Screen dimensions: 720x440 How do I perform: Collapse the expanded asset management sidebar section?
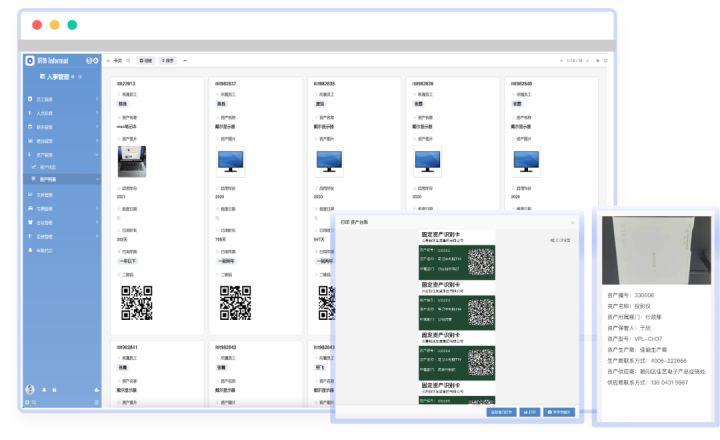97,155
